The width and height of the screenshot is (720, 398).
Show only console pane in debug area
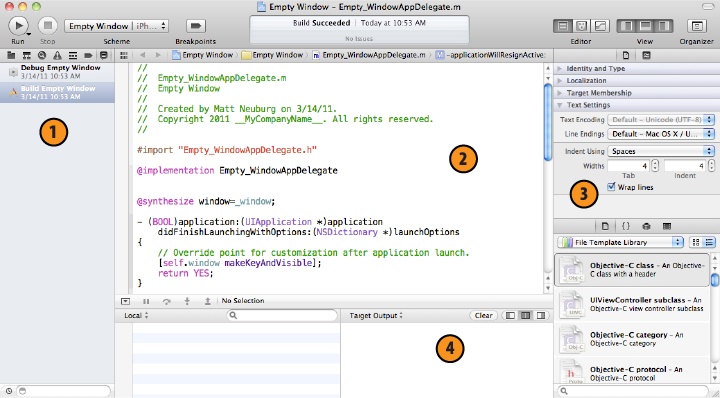pyautogui.click(x=541, y=316)
